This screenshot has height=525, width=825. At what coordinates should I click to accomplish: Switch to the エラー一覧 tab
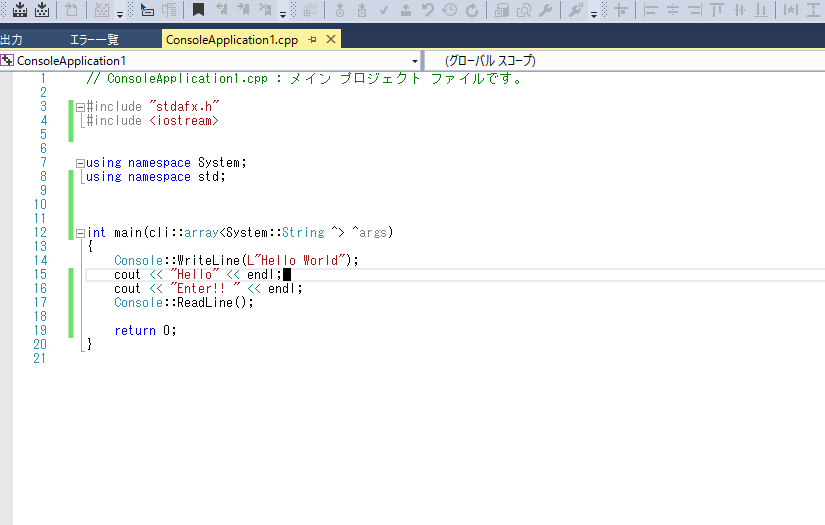pyautogui.click(x=95, y=39)
